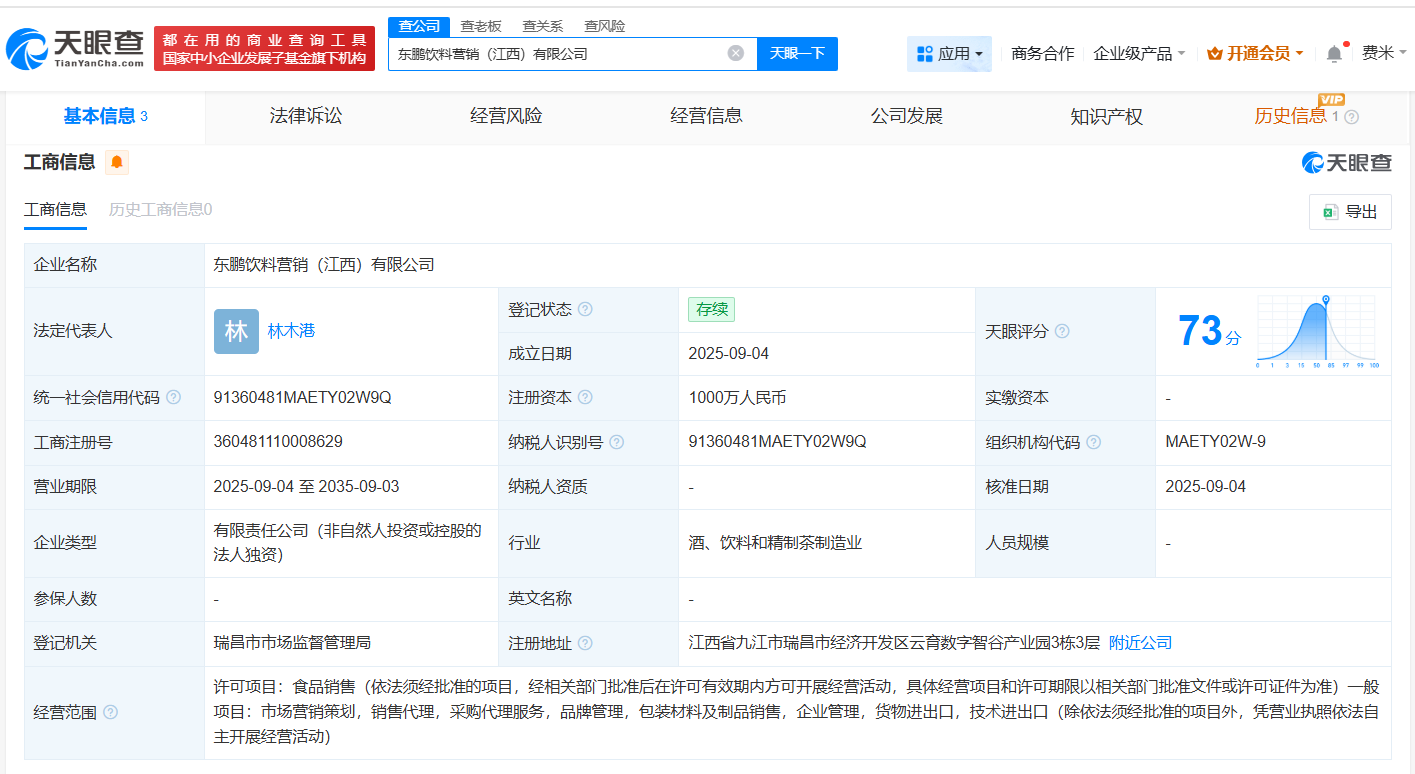Switch to the 法律诉讼 tab

(305, 116)
